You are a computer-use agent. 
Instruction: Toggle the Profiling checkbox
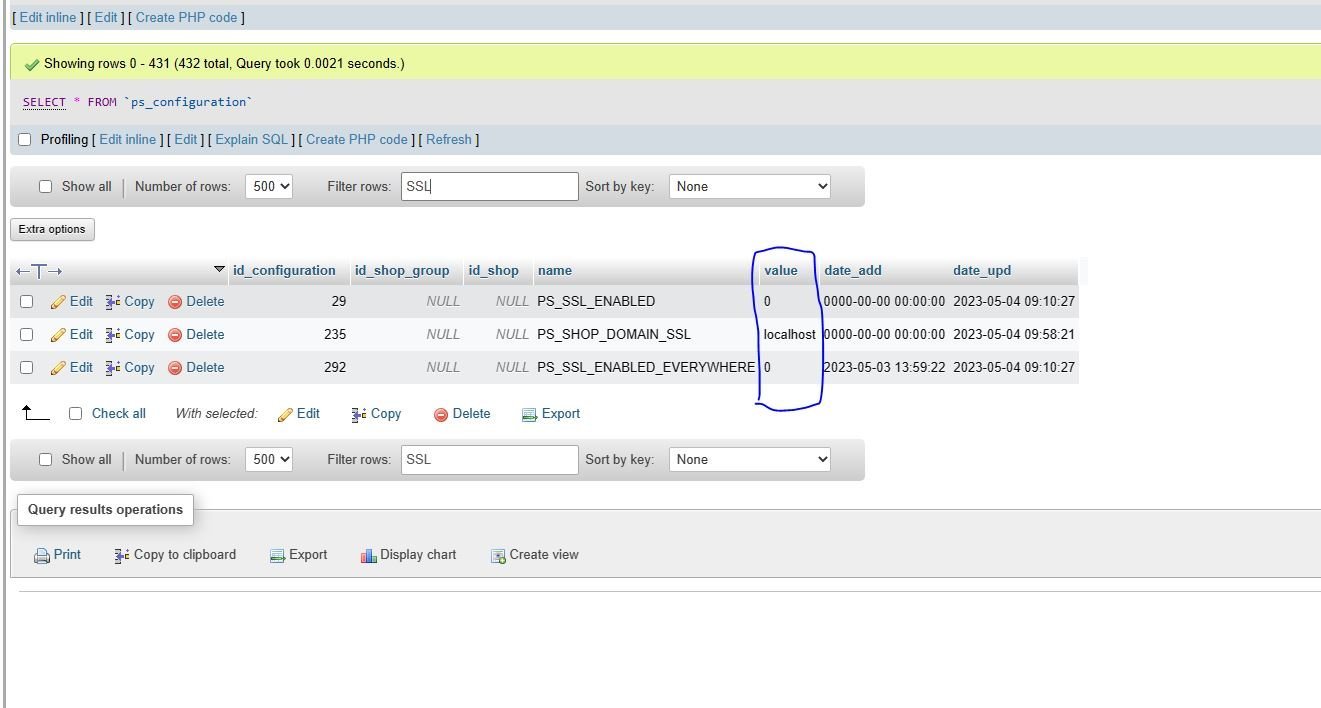pyautogui.click(x=25, y=140)
